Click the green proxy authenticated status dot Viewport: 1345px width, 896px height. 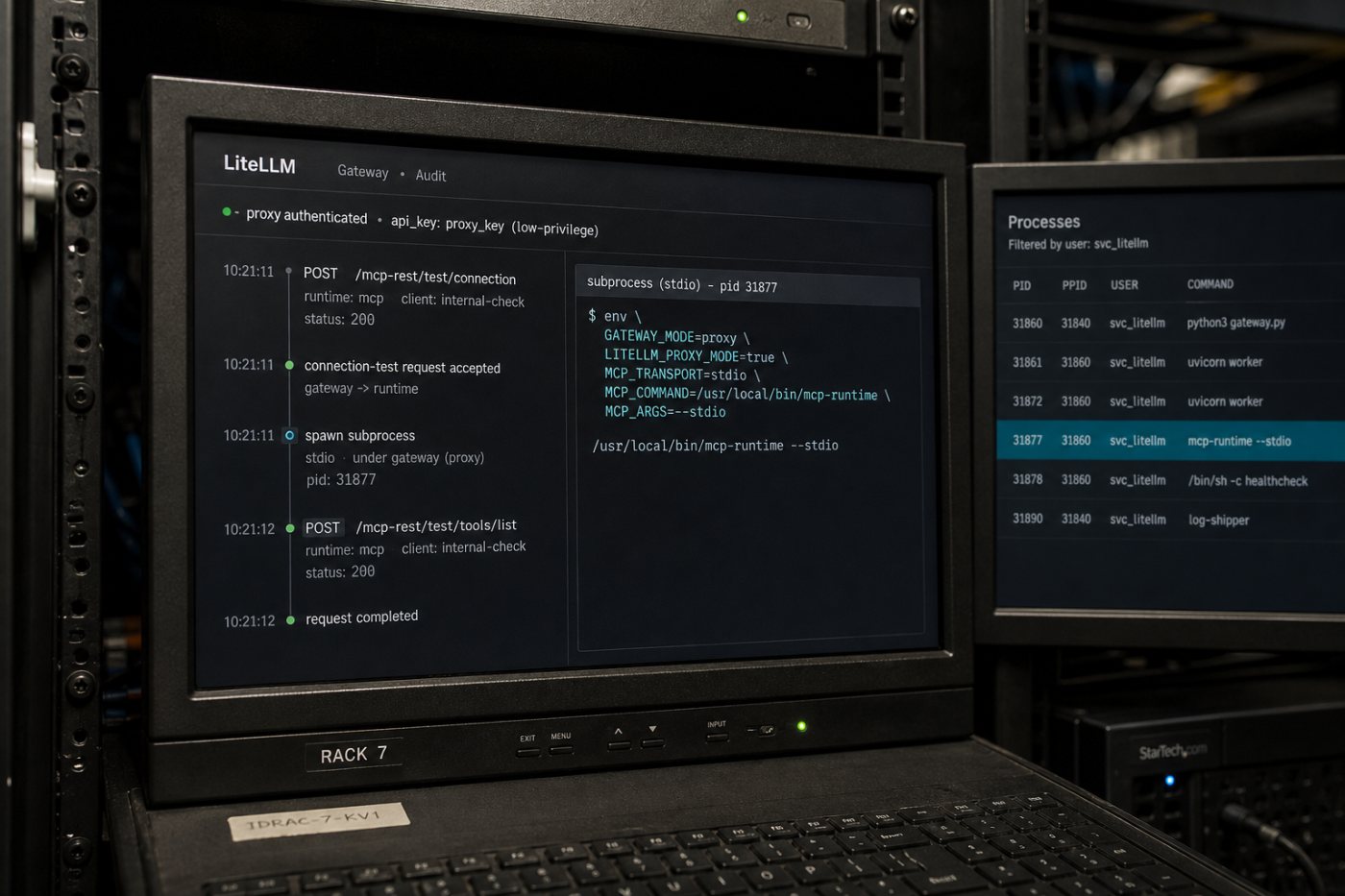coord(227,211)
